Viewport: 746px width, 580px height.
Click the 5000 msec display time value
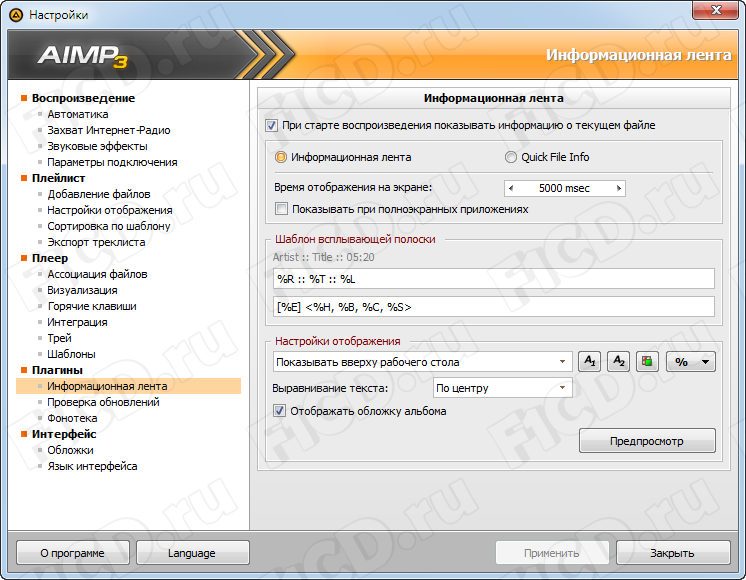564,188
